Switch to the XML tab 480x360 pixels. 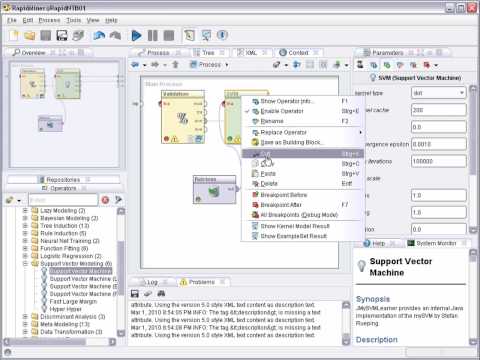point(251,53)
